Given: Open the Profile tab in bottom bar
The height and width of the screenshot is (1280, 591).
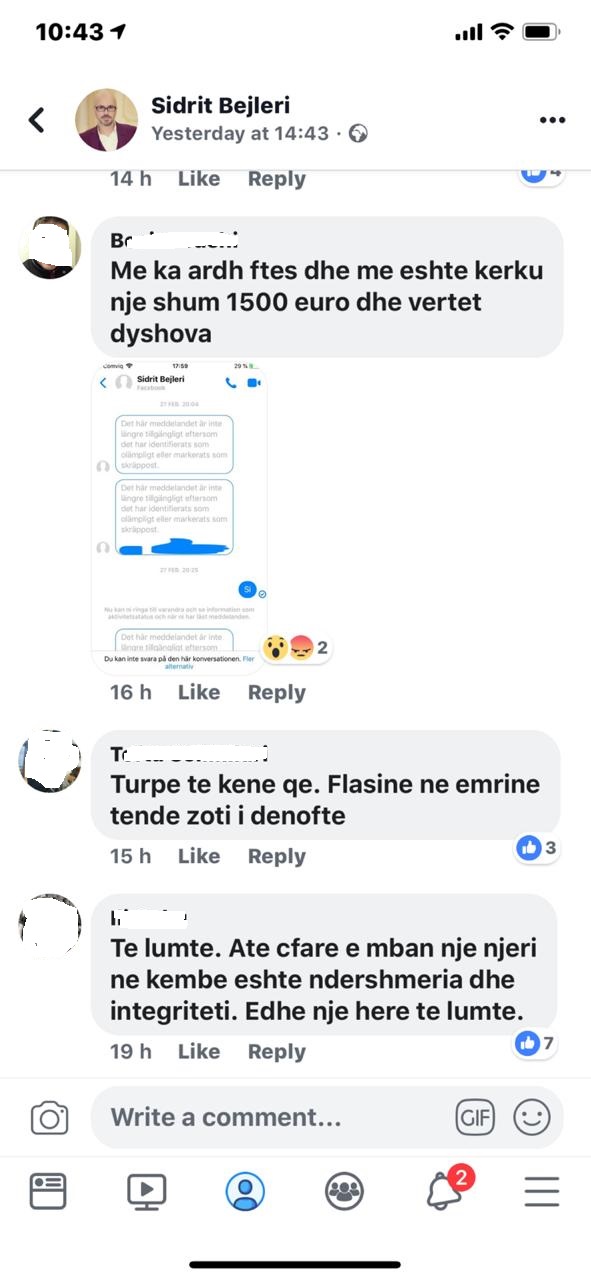Looking at the screenshot, I should tap(245, 1191).
